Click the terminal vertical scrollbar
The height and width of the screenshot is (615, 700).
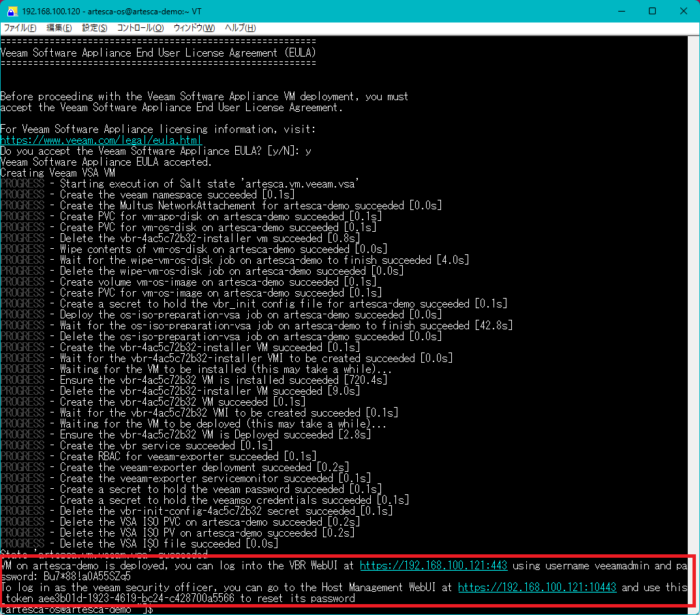(694, 323)
